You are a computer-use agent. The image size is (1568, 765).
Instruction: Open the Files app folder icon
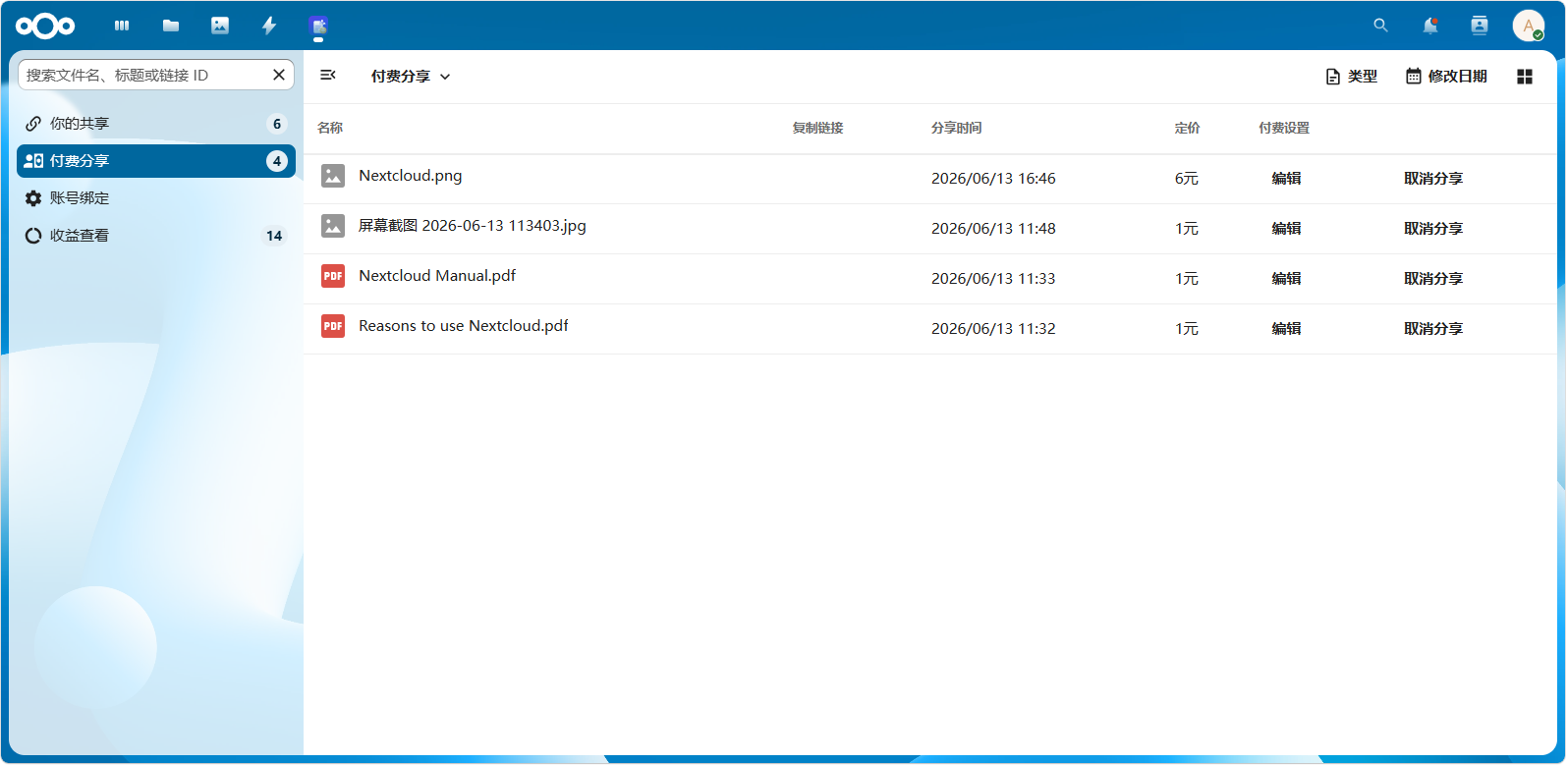pyautogui.click(x=171, y=26)
